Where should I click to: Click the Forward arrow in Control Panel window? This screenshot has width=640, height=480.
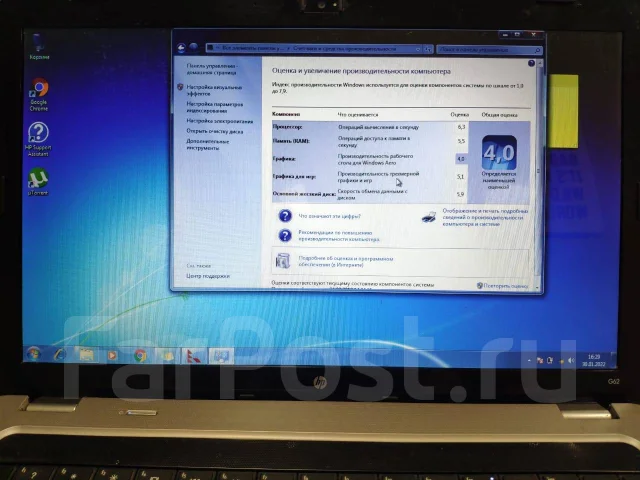pos(193,48)
